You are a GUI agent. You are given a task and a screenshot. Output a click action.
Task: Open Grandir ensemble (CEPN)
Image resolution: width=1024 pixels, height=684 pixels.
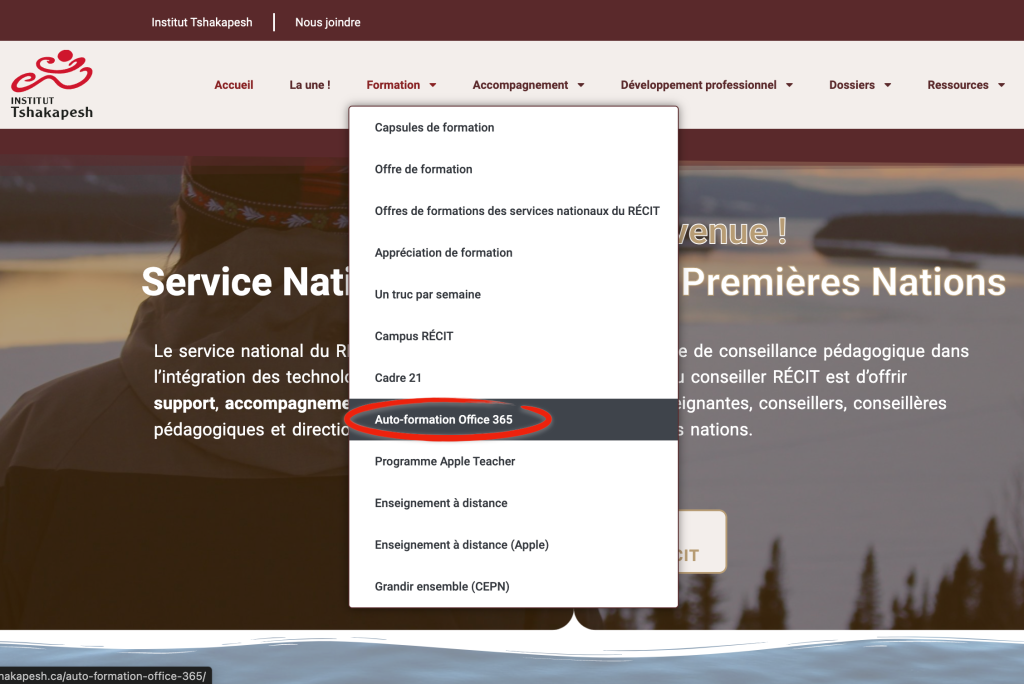[x=441, y=587]
